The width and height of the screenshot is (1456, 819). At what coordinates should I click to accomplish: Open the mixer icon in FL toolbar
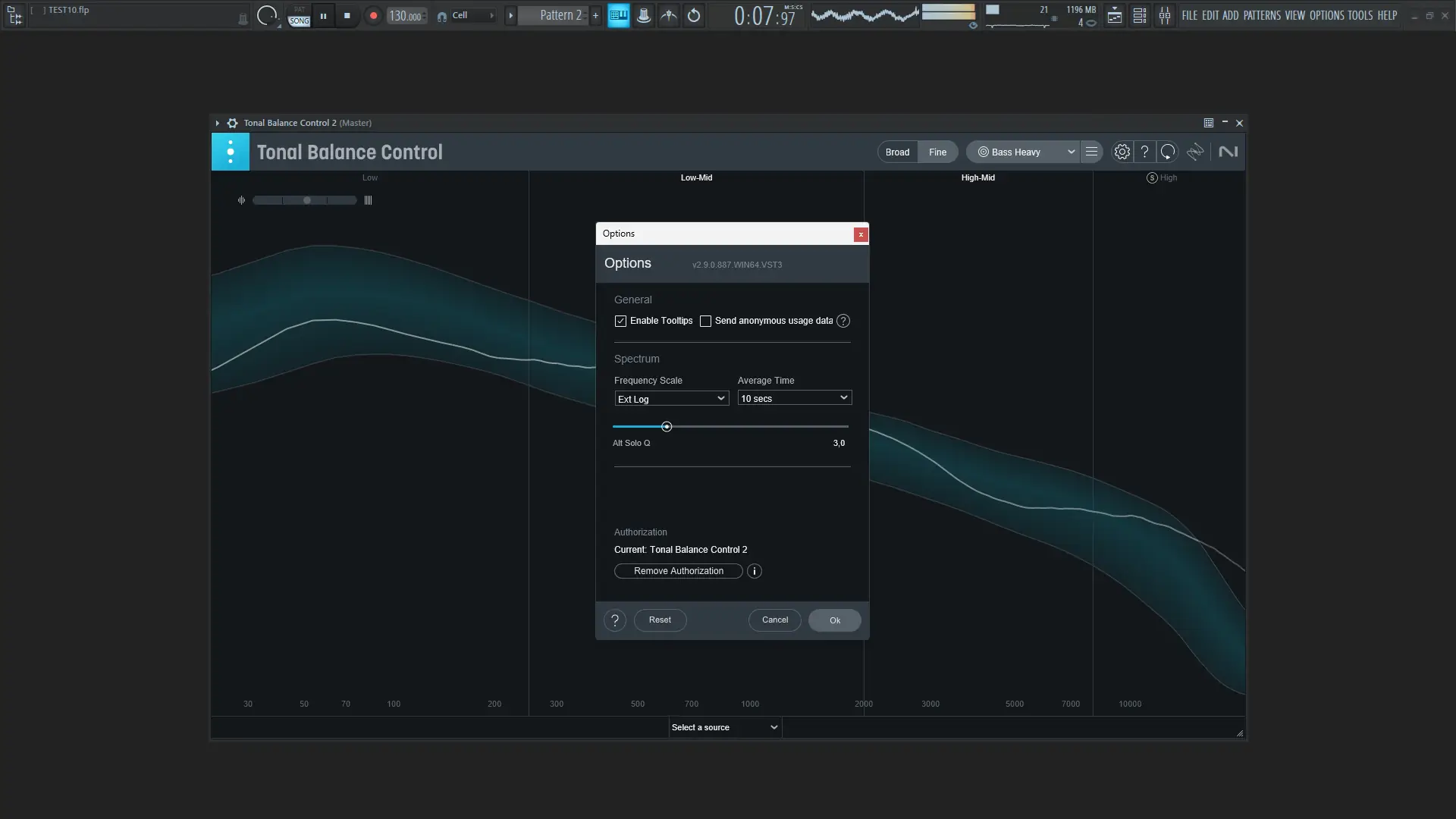click(1164, 15)
